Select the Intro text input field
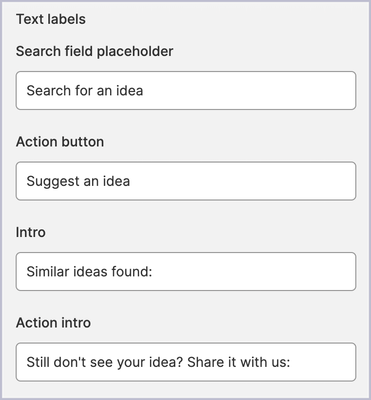The height and width of the screenshot is (400, 371). pos(186,271)
